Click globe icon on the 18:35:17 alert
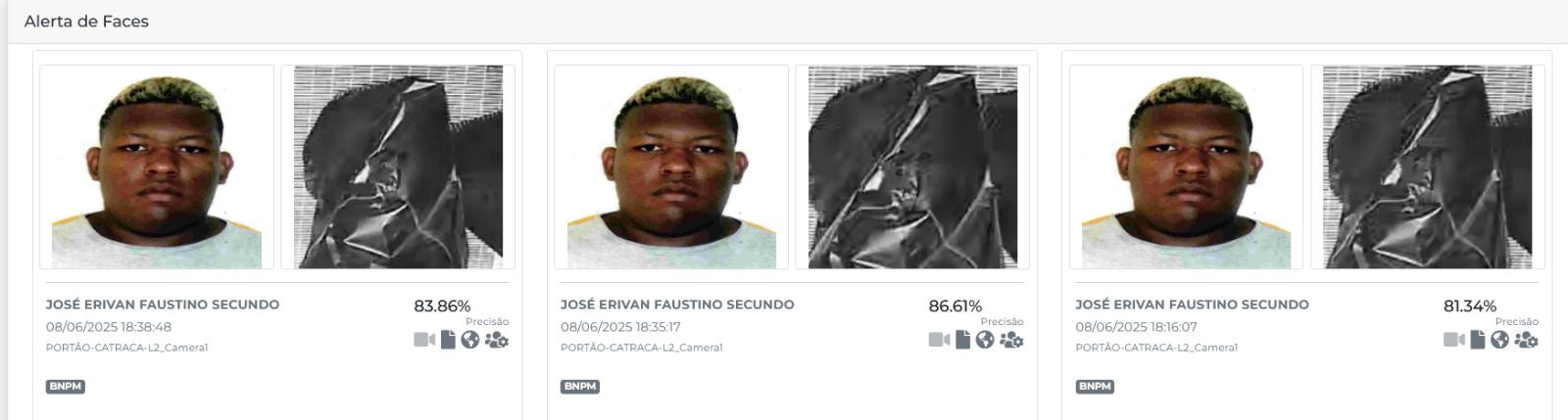1568x420 pixels. pyautogui.click(x=985, y=340)
